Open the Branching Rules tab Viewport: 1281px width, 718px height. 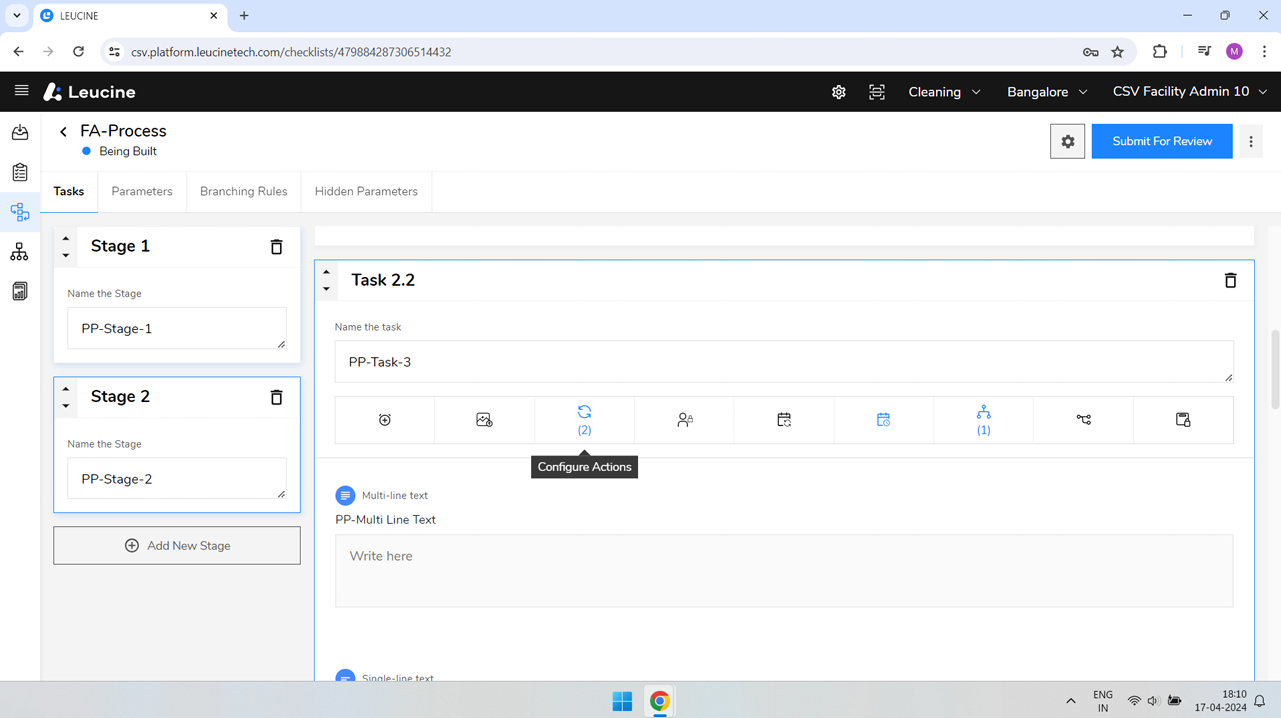pos(243,191)
